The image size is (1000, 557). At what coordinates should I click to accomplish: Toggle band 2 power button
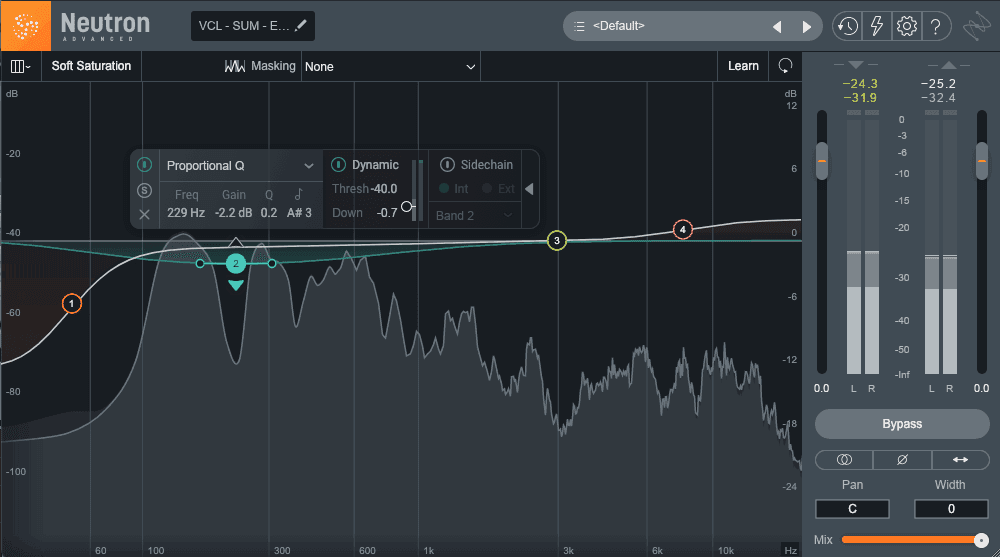click(x=145, y=165)
